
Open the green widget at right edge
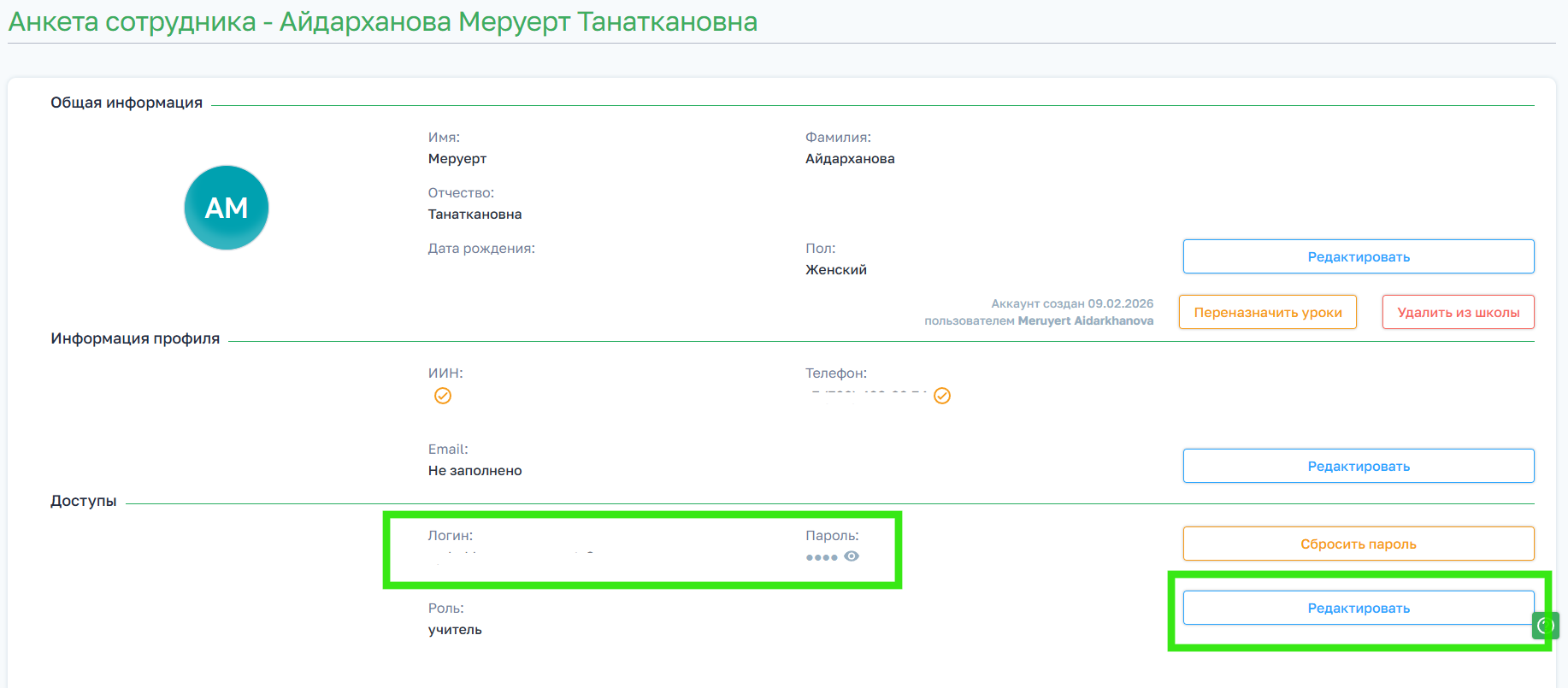1546,626
